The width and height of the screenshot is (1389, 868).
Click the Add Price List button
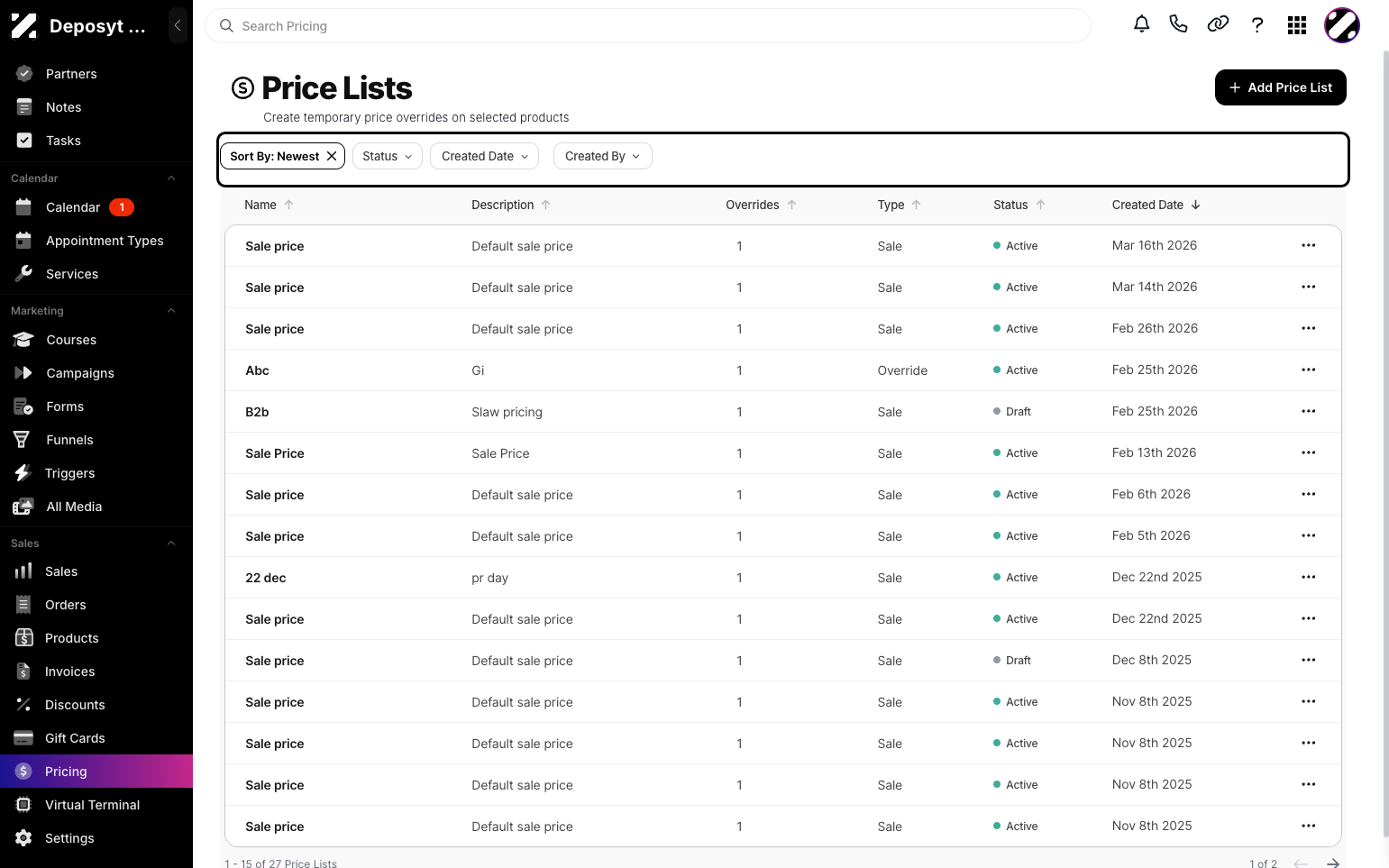(x=1280, y=87)
